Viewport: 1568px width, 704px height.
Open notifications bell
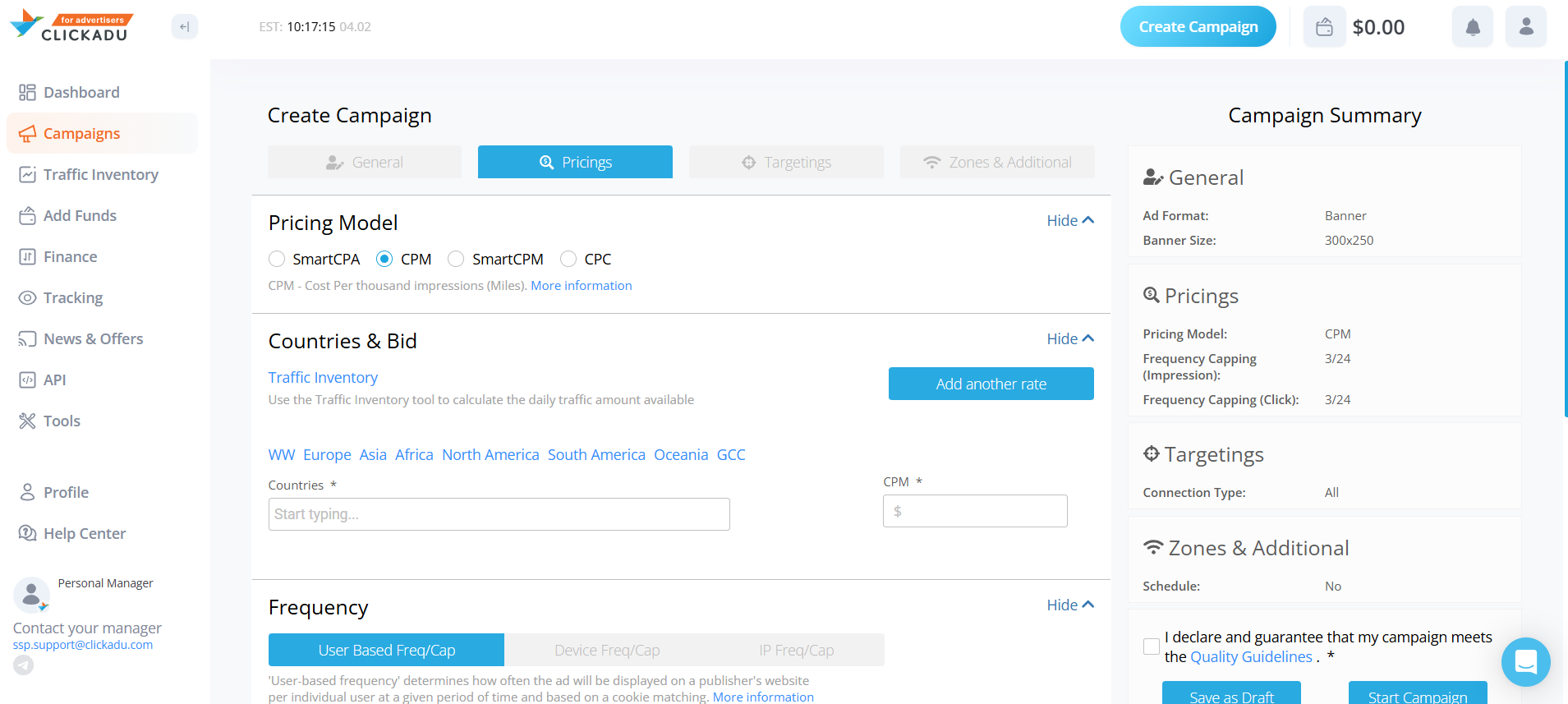click(x=1473, y=26)
